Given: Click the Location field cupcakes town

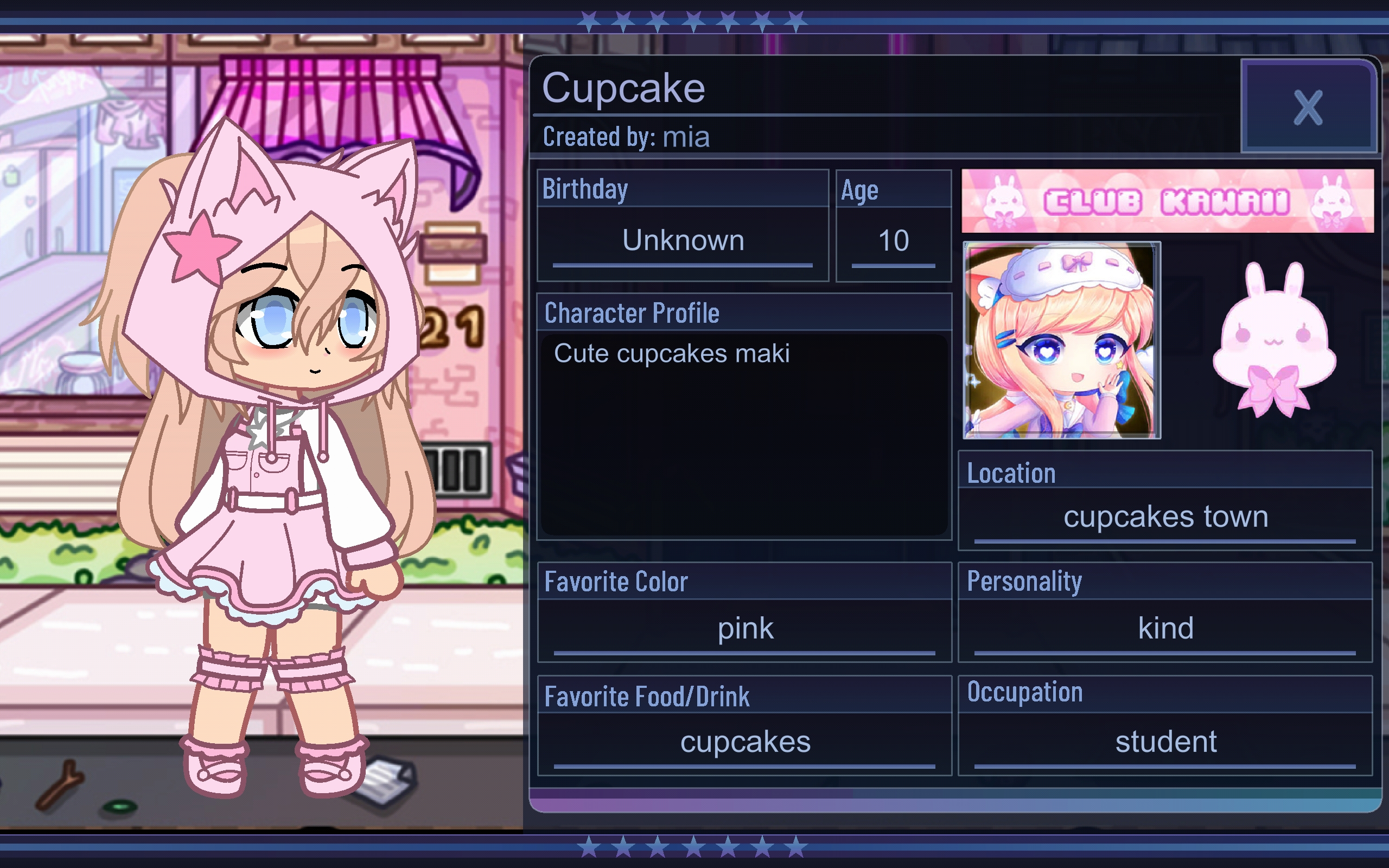Looking at the screenshot, I should pos(1165,516).
